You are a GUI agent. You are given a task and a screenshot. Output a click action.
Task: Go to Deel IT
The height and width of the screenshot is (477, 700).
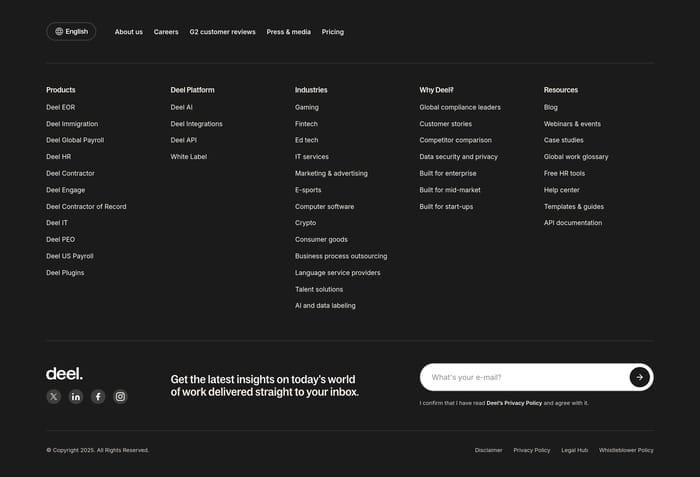(57, 223)
